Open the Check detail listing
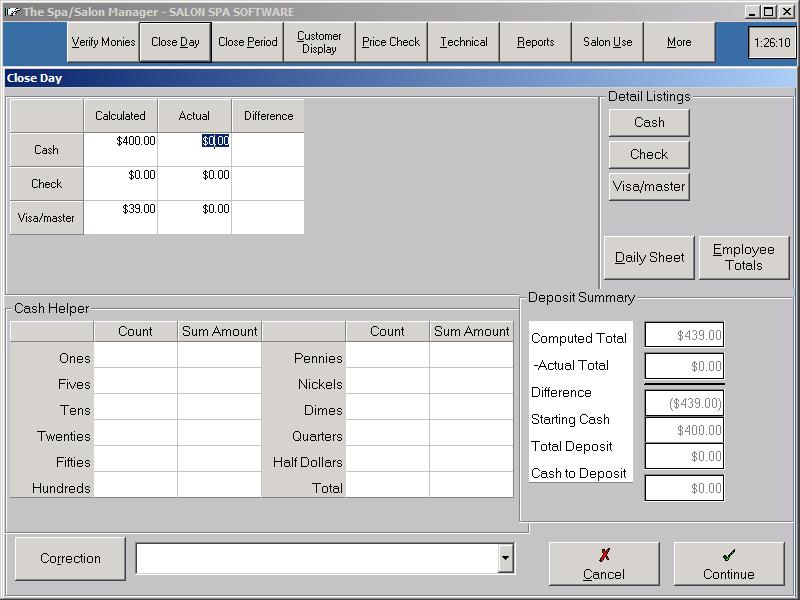 tap(649, 154)
